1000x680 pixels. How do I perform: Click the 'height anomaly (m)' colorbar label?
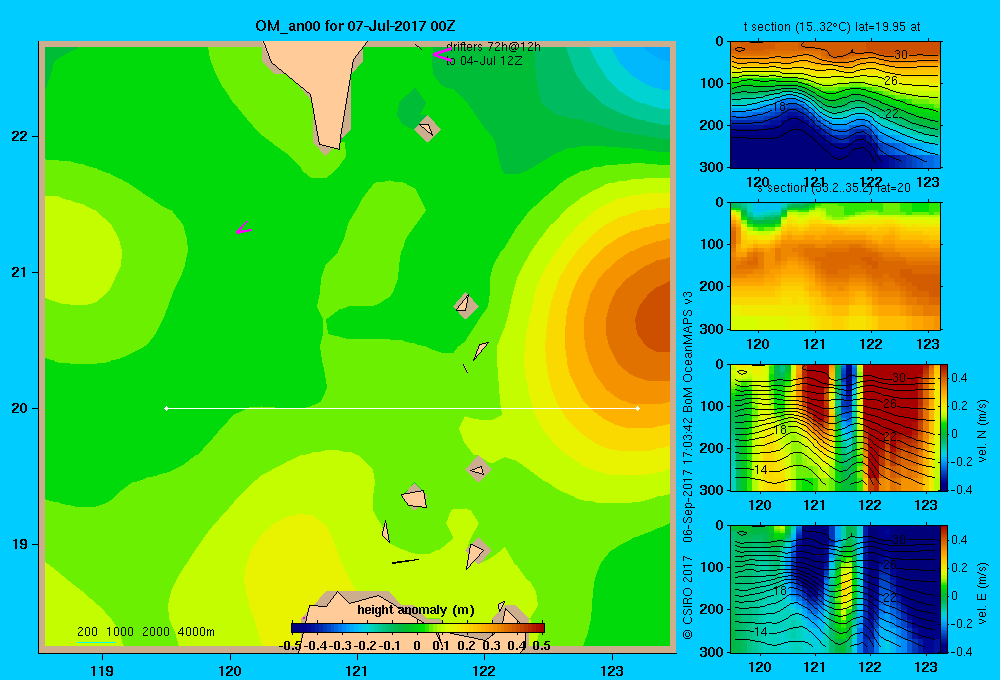(416, 610)
